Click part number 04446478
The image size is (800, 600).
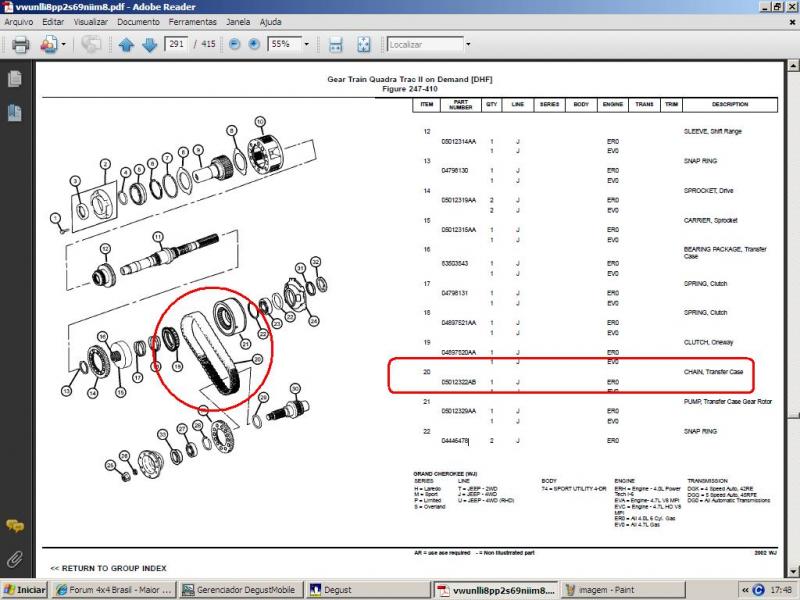click(x=455, y=440)
